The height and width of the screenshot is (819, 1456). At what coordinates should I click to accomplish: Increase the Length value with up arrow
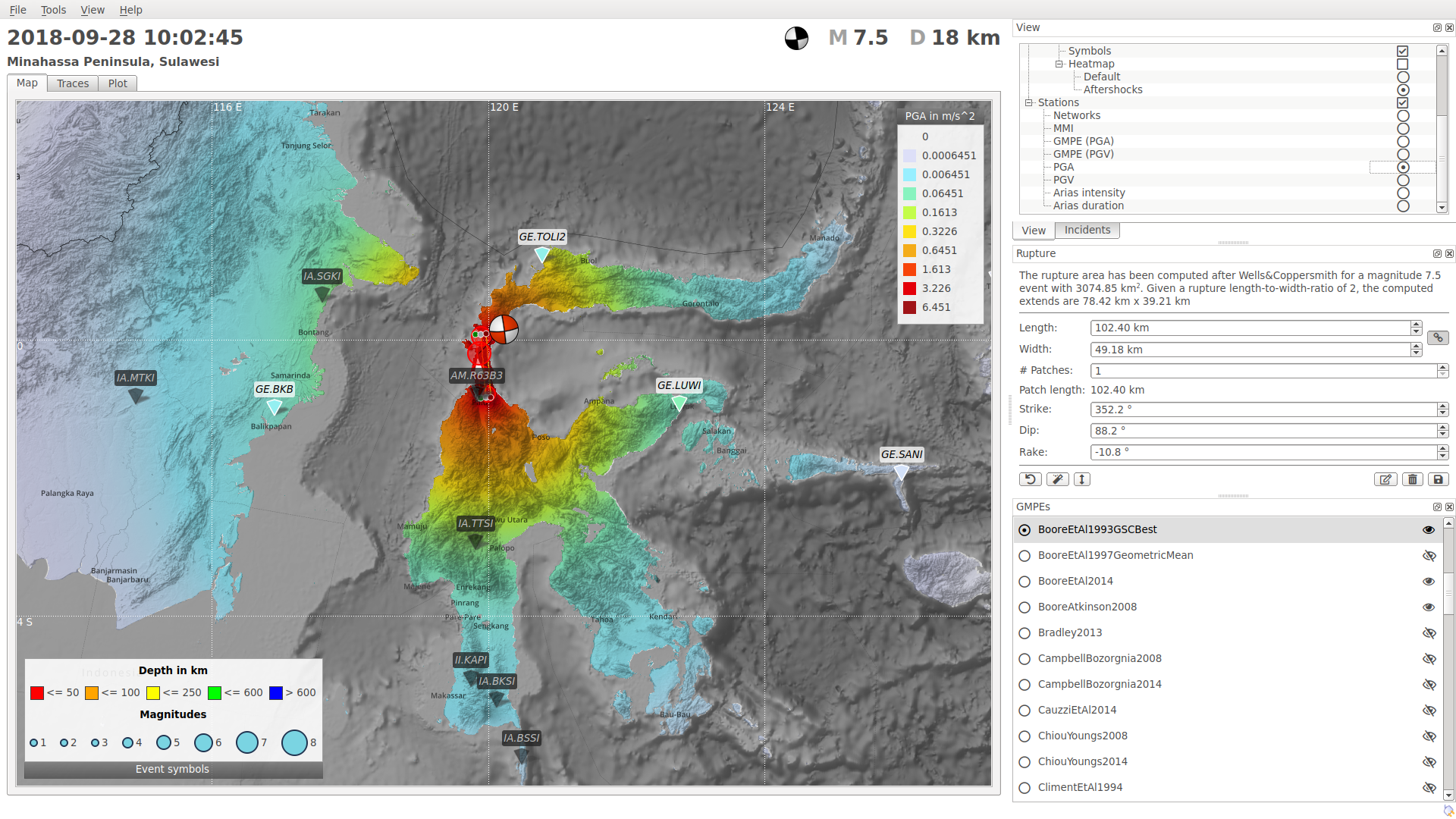[1416, 325]
